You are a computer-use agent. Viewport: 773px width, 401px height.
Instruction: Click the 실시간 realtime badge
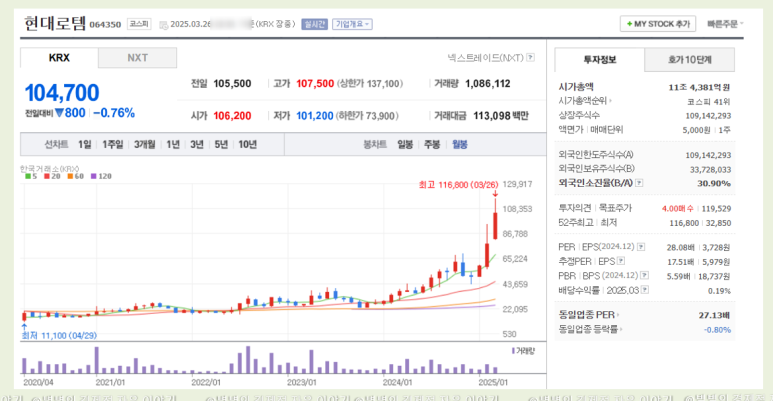(315, 24)
